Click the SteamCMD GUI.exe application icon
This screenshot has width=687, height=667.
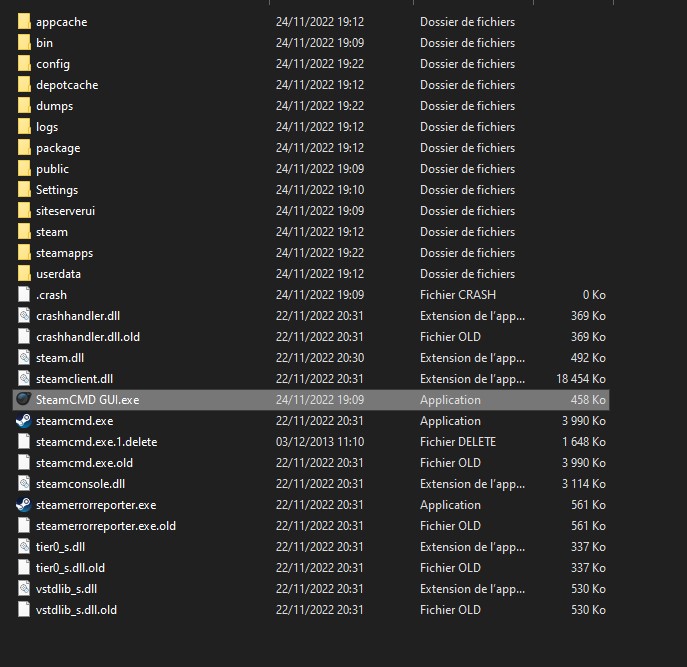pyautogui.click(x=24, y=399)
